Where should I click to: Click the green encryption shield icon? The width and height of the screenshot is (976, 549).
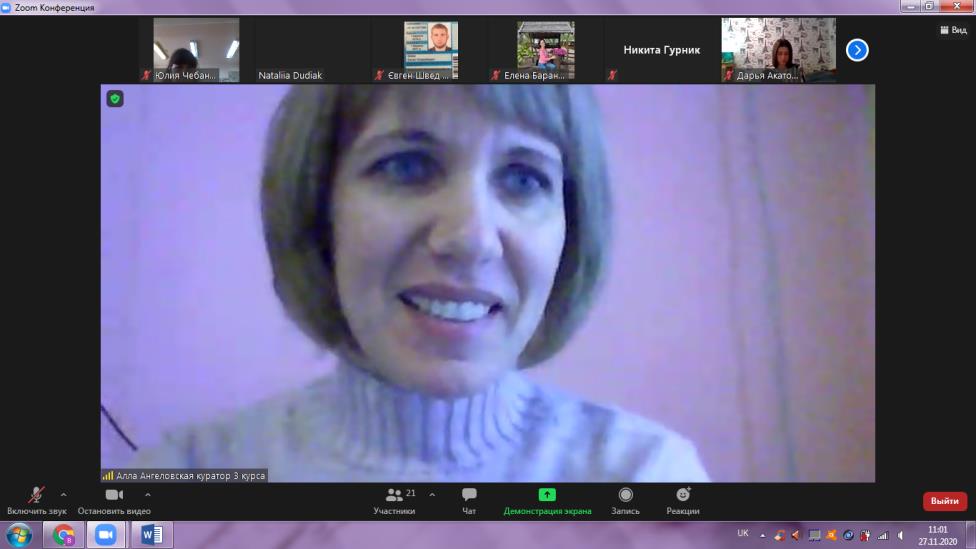point(115,98)
